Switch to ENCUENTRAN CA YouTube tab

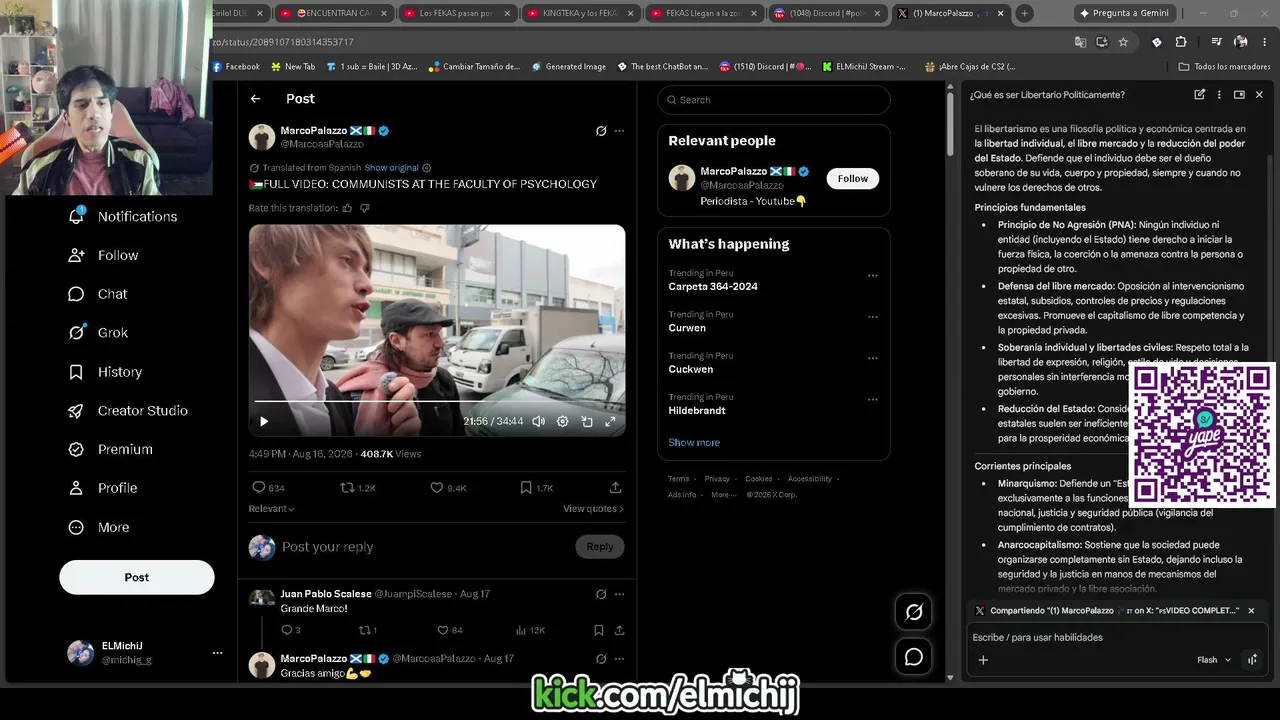tap(335, 13)
